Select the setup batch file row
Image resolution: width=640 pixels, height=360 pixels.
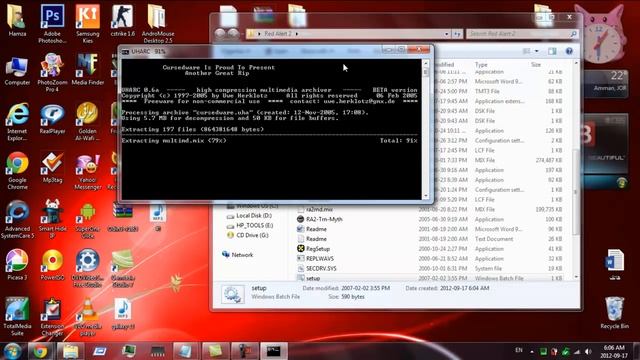pyautogui.click(x=429, y=278)
